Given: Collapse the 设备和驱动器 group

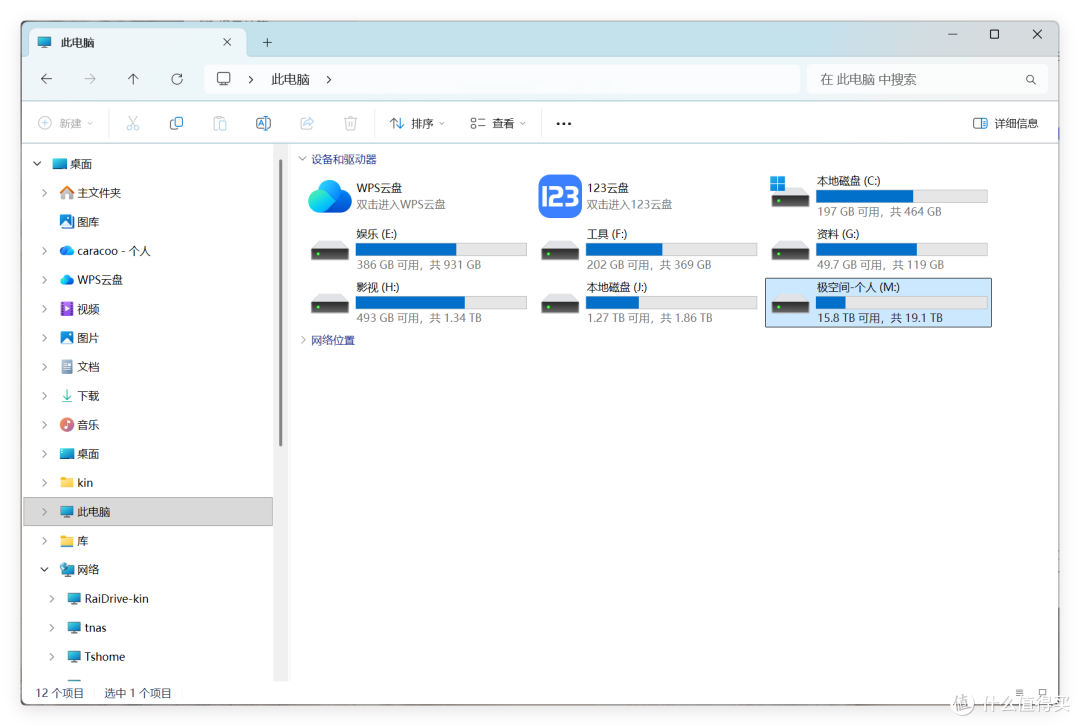Looking at the screenshot, I should pyautogui.click(x=302, y=159).
